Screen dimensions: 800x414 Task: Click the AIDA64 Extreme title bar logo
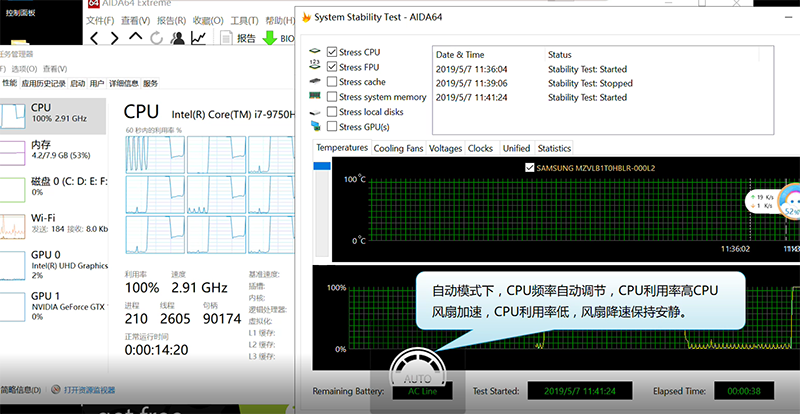tap(93, 4)
